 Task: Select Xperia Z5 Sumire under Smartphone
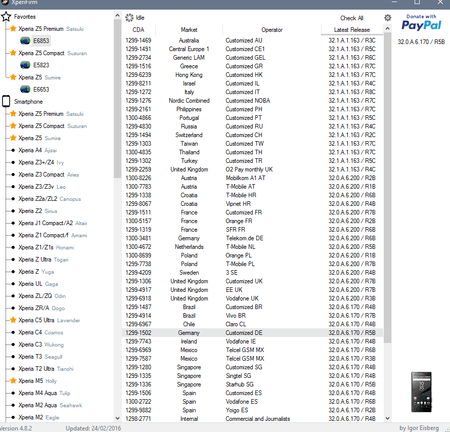(x=40, y=138)
